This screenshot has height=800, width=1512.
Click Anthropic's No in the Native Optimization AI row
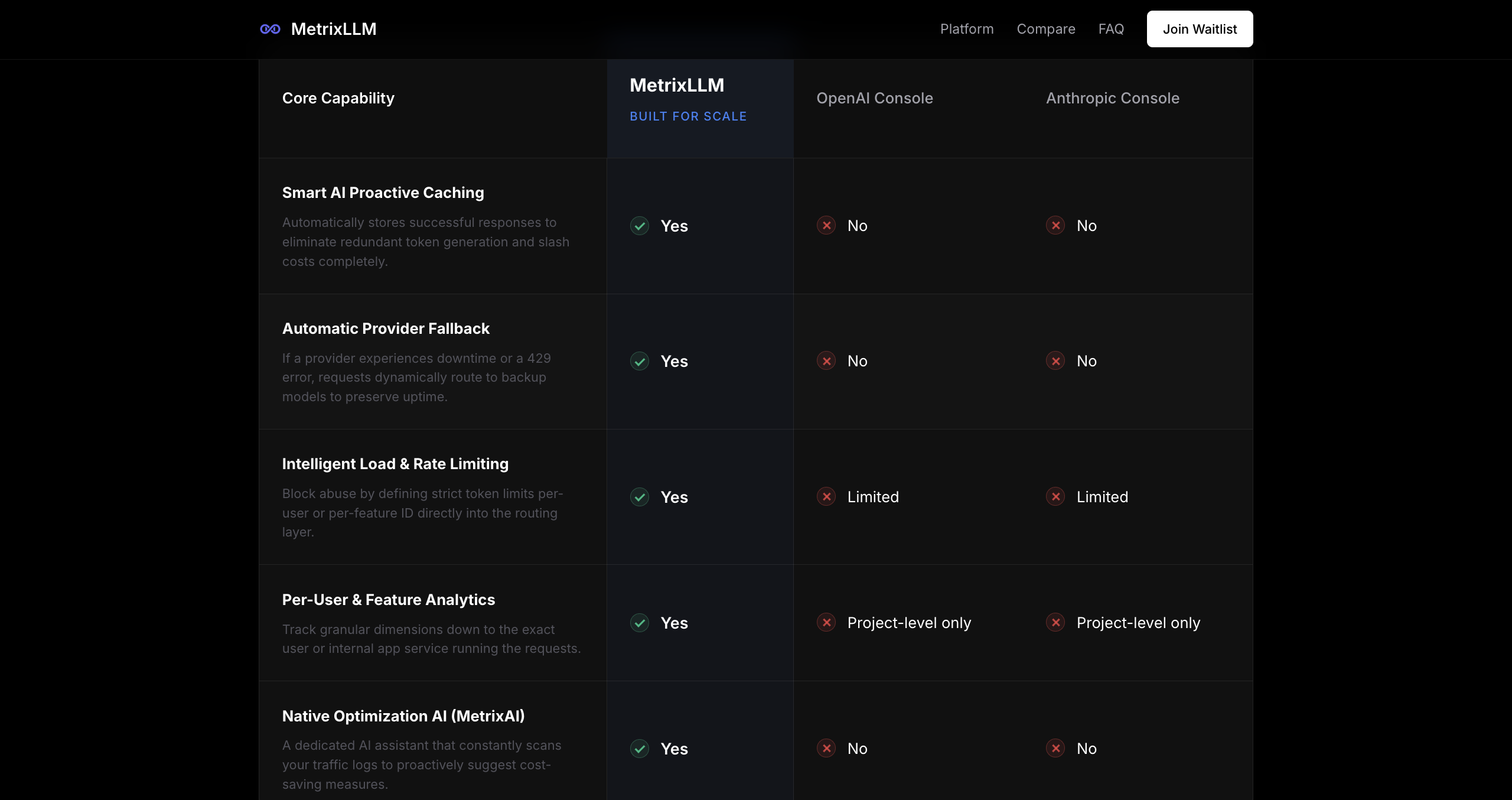click(x=1086, y=749)
